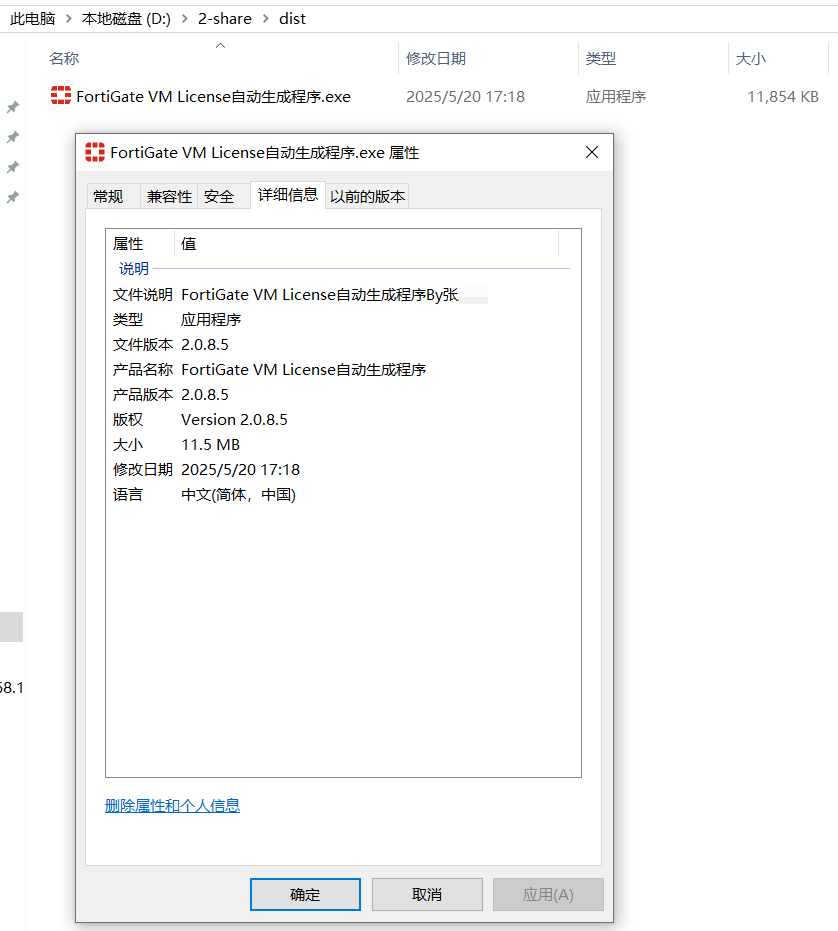Click the 应用程序 type cell in explorer
Image resolution: width=838 pixels, height=931 pixels.
[x=615, y=96]
